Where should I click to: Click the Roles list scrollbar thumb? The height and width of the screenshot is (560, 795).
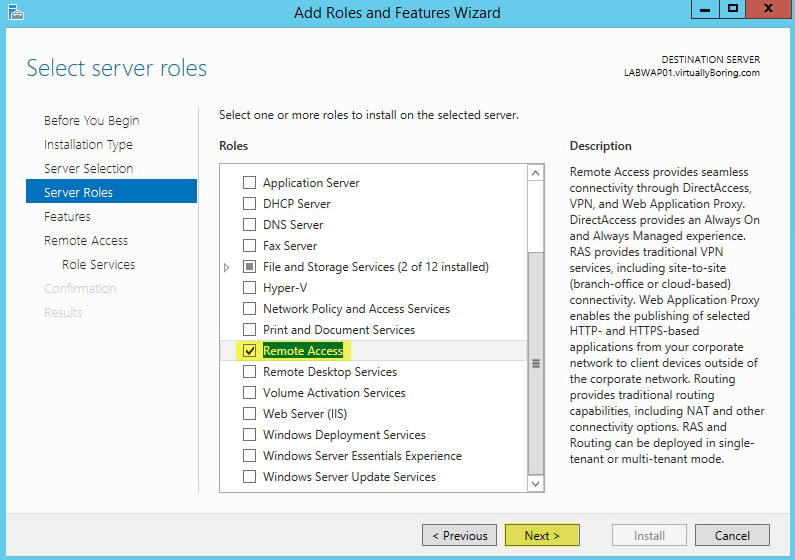(535, 363)
